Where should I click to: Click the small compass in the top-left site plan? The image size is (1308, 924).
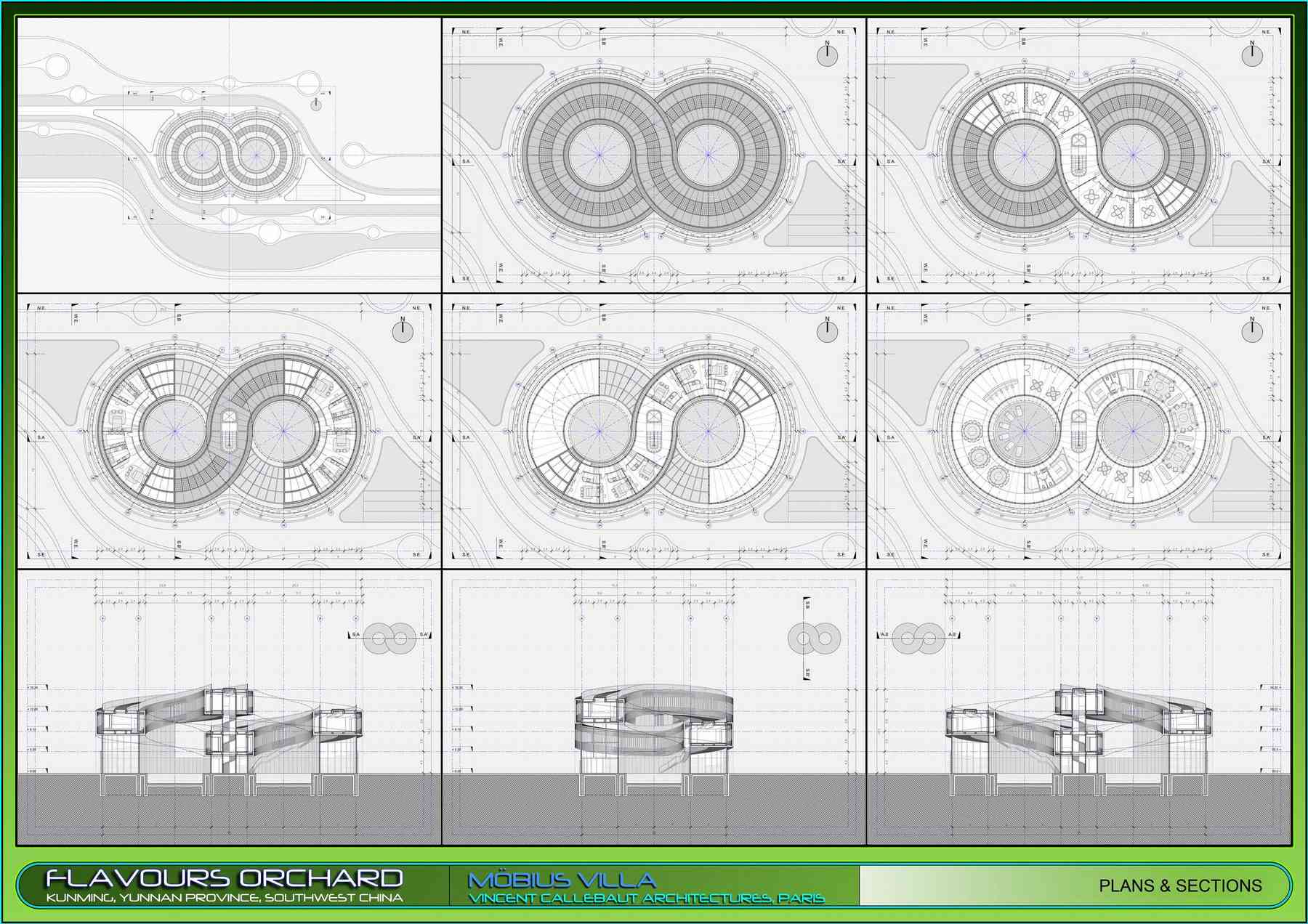coord(316,105)
